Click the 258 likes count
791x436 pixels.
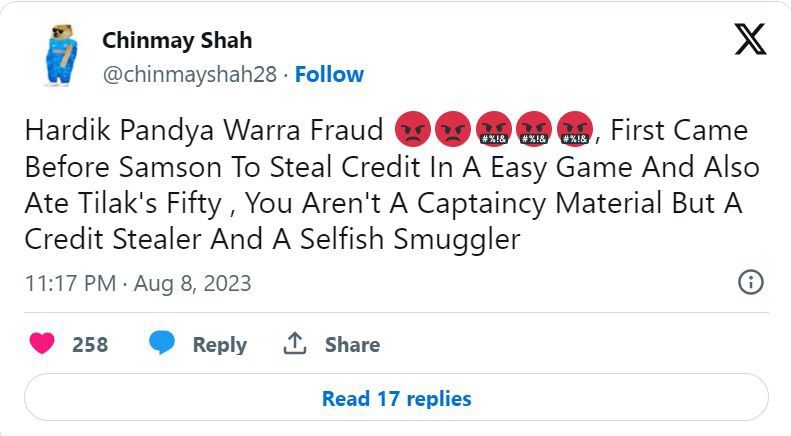[90, 344]
